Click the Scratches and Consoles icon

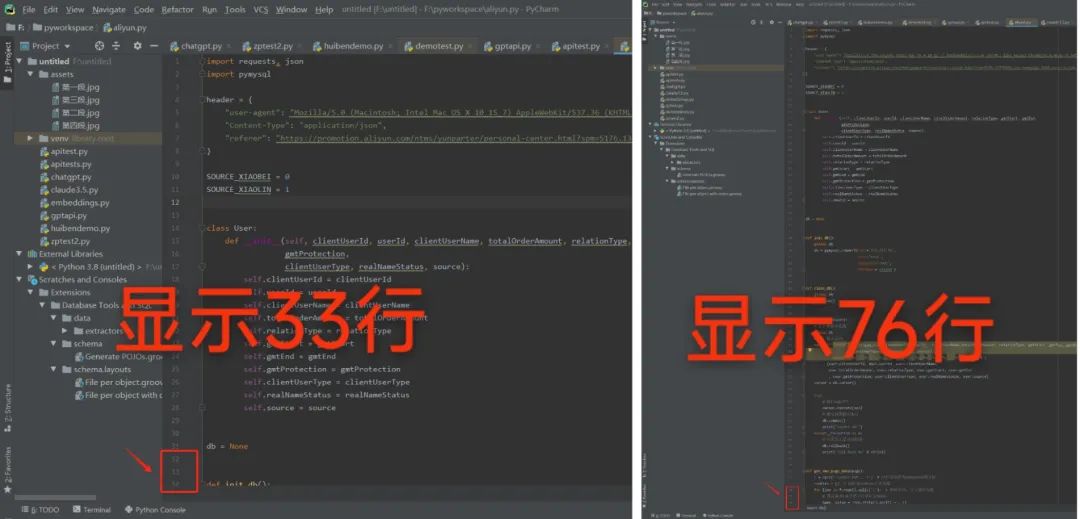[32, 279]
